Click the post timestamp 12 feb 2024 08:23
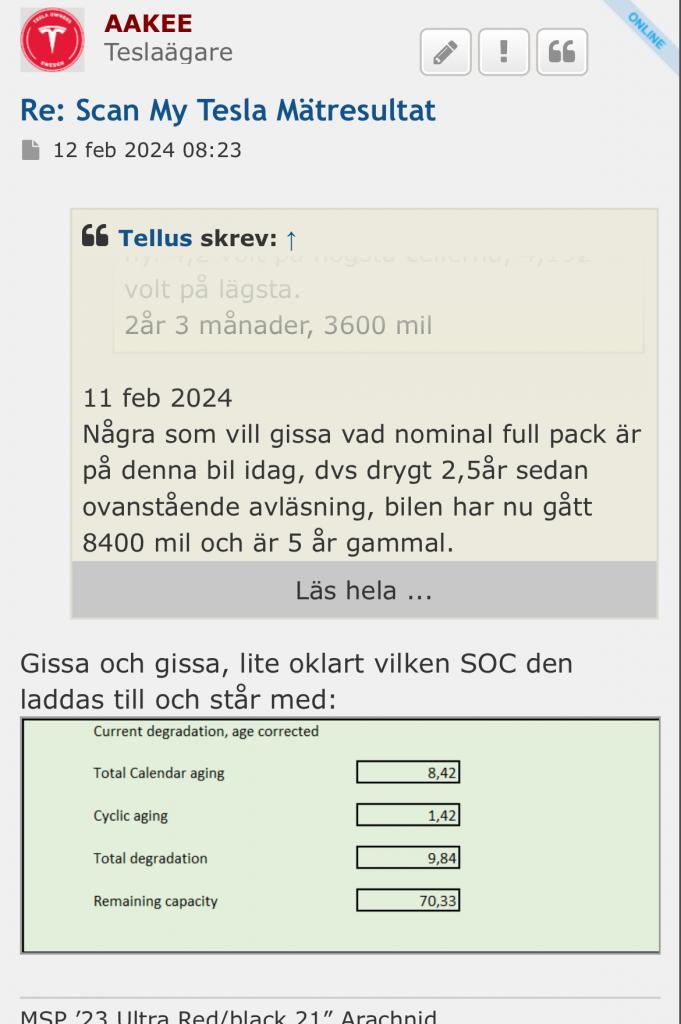 click(x=148, y=150)
